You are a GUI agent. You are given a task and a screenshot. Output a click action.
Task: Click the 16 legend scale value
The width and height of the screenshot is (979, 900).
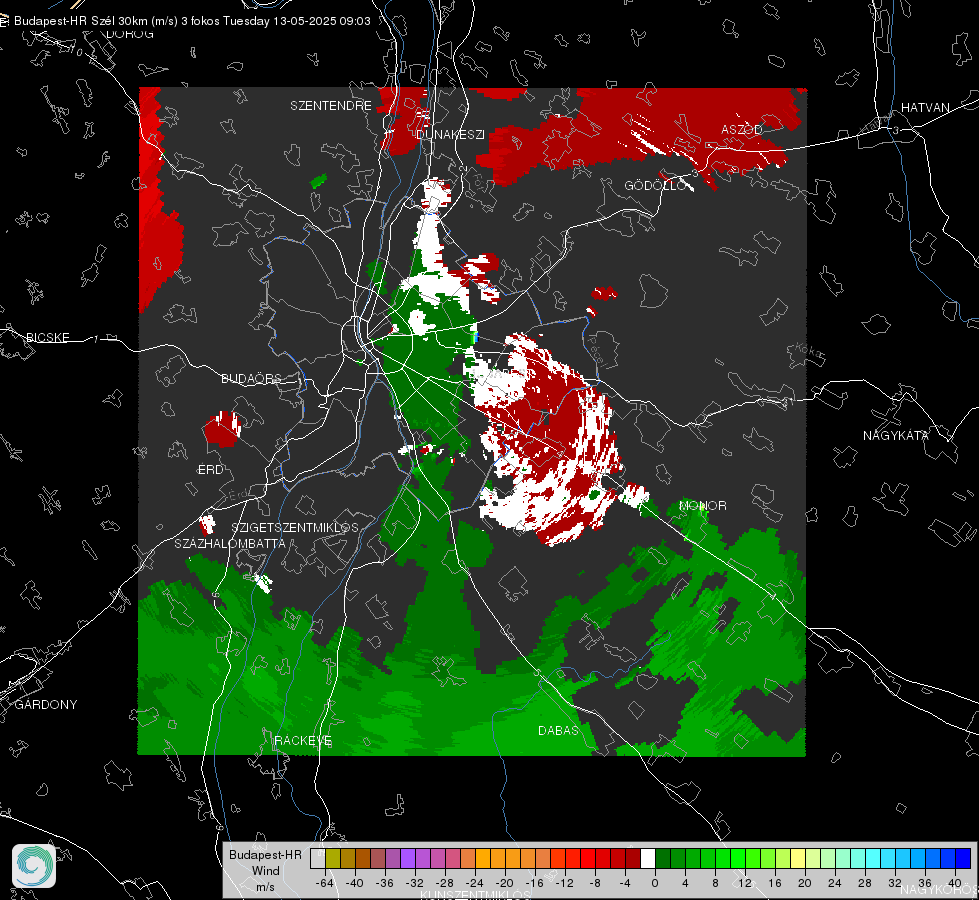point(774,883)
